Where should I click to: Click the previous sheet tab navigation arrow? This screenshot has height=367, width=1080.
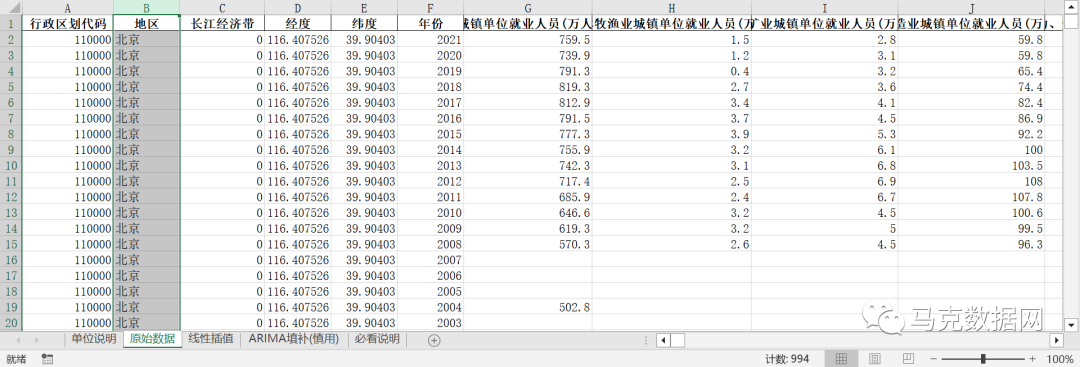pyautogui.click(x=17, y=340)
